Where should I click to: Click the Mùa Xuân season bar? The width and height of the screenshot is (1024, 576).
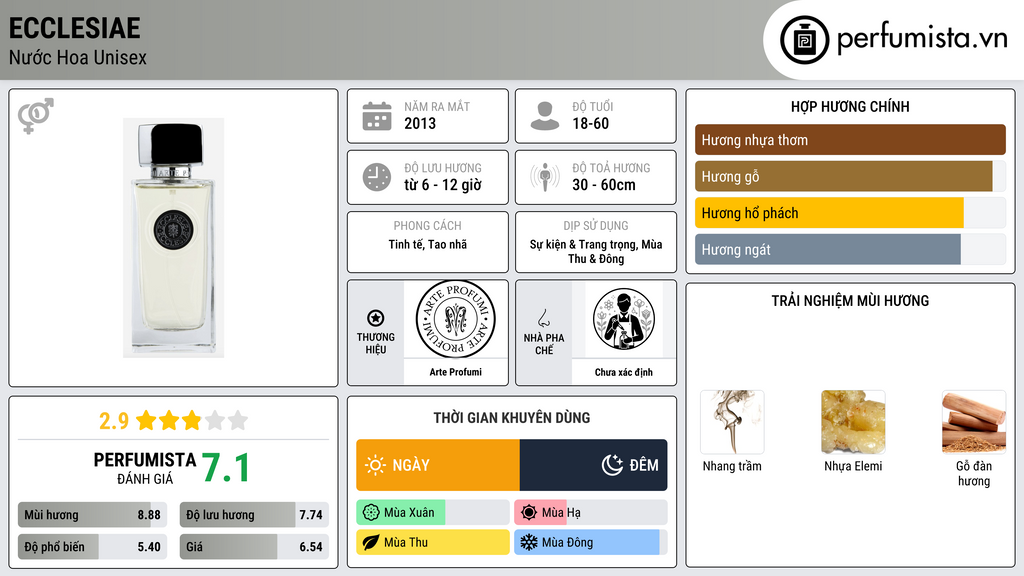point(433,513)
